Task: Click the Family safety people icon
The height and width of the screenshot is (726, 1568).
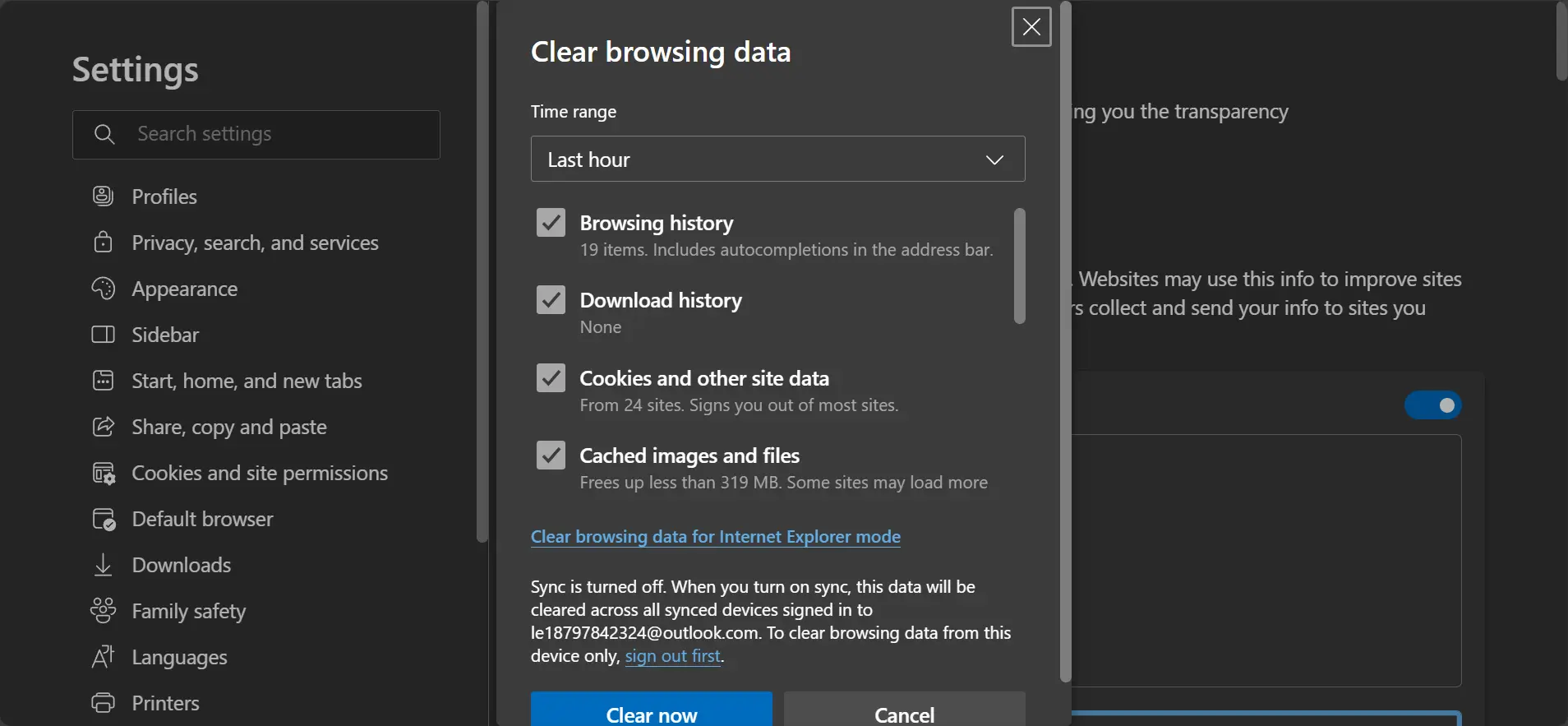Action: [x=103, y=610]
